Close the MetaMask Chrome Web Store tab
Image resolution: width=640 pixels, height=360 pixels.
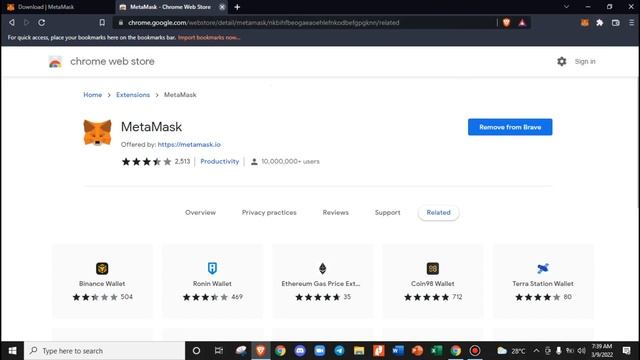pos(222,7)
